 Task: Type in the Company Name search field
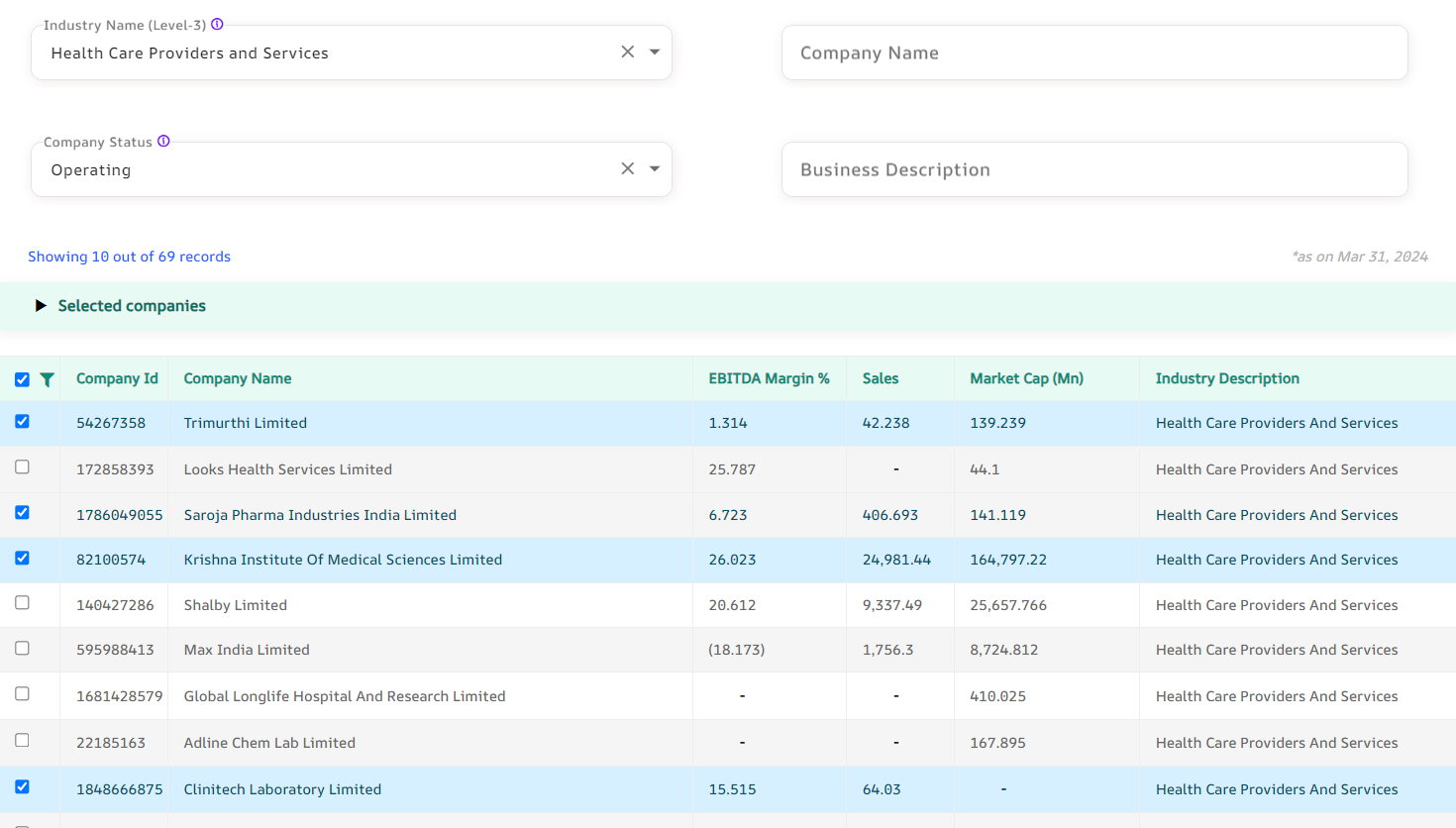(x=1093, y=52)
